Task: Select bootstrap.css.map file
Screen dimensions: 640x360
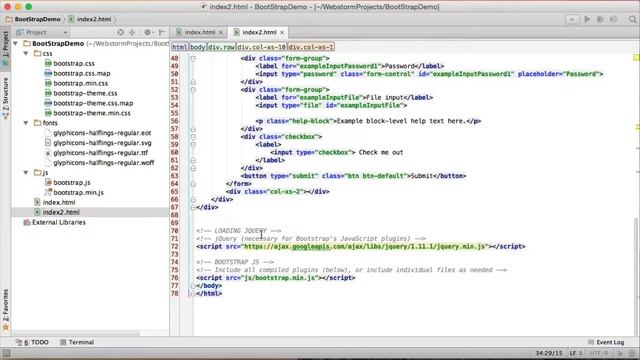Action: pyautogui.click(x=82, y=73)
